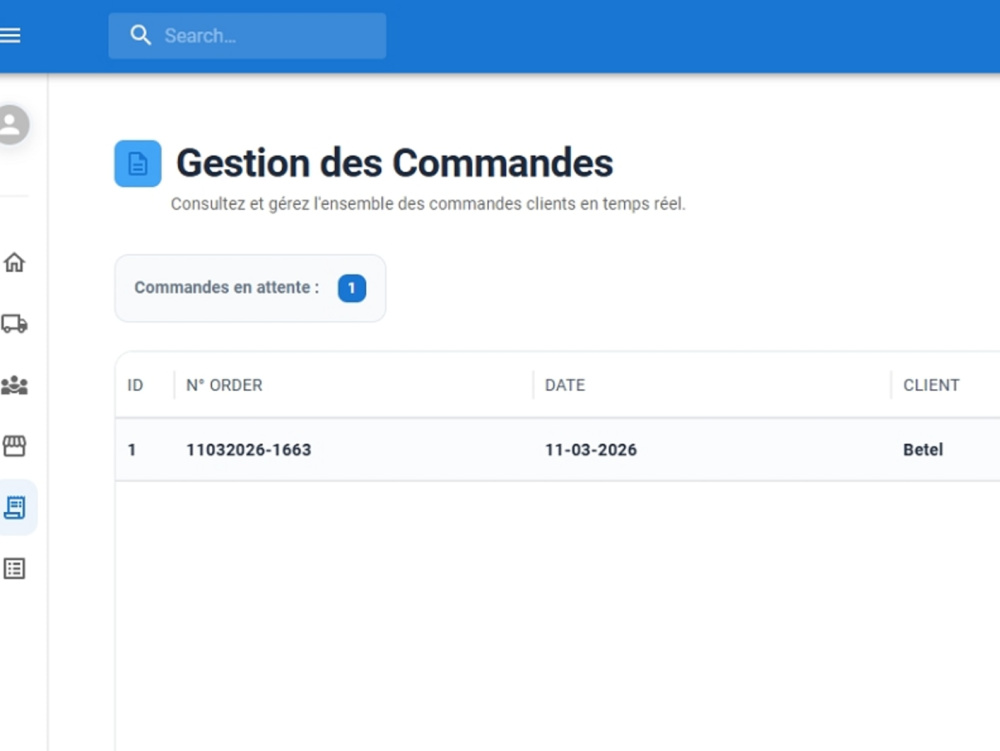This screenshot has height=751, width=1000.
Task: Focus the Search input field
Action: click(x=247, y=36)
